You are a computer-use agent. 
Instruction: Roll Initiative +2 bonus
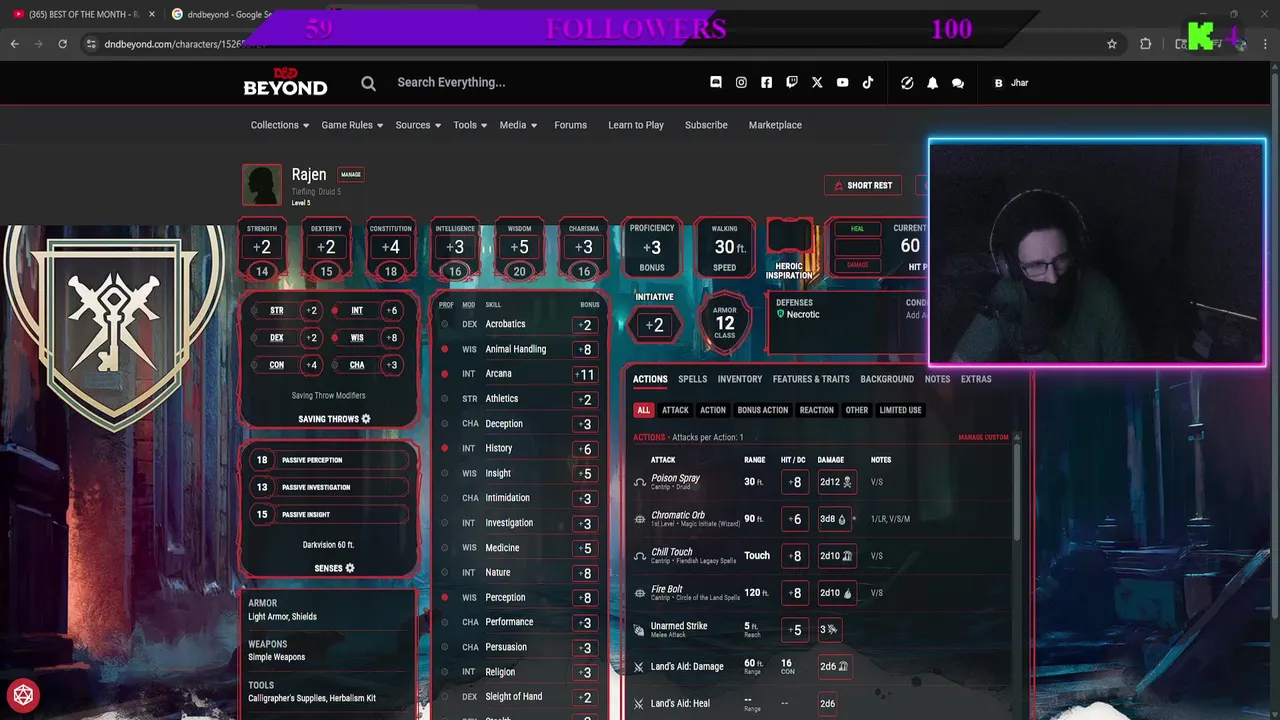point(654,325)
